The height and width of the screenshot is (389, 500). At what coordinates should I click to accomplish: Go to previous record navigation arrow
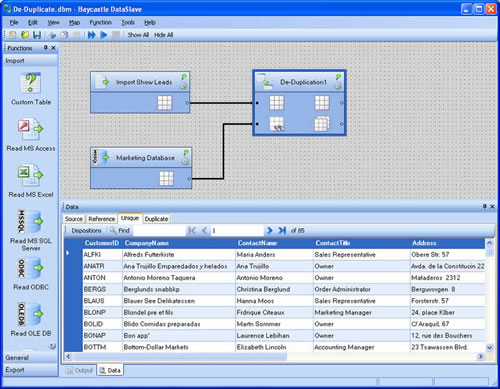pos(204,230)
